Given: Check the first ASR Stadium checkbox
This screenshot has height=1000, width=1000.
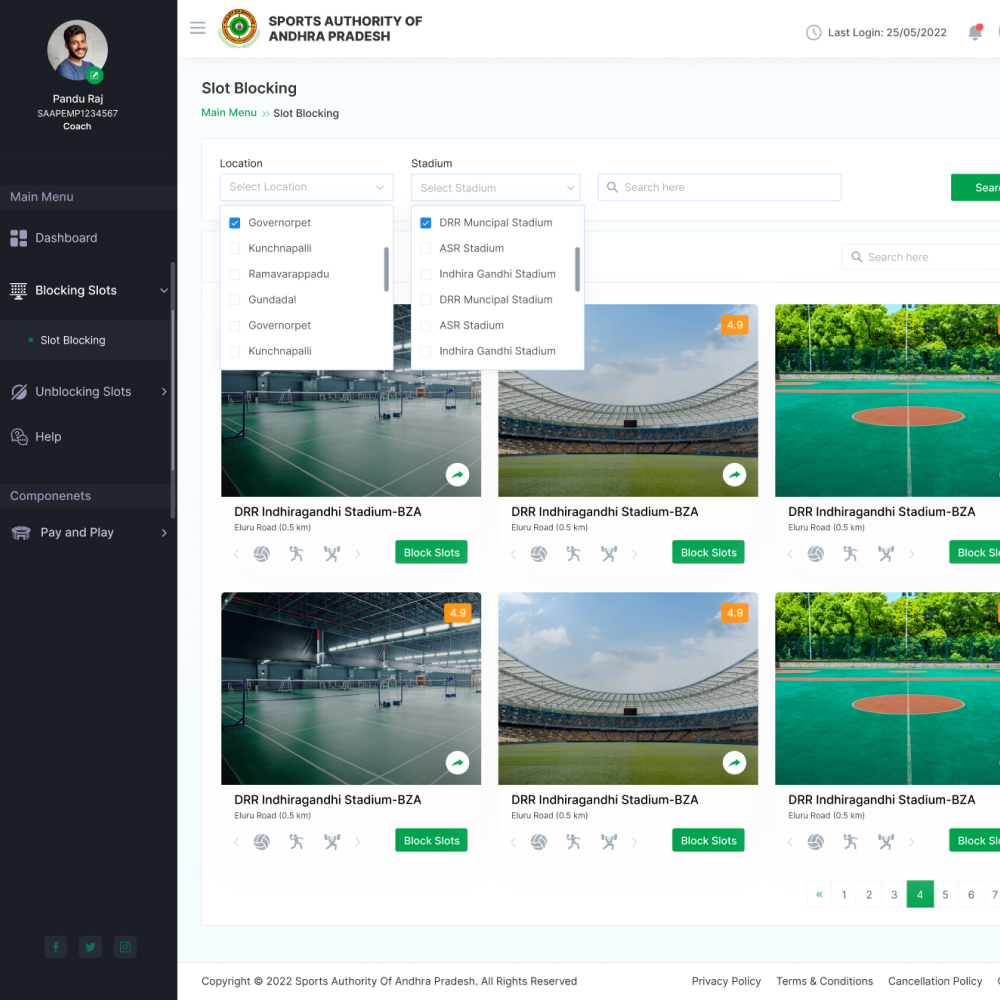Looking at the screenshot, I should click(x=426, y=248).
